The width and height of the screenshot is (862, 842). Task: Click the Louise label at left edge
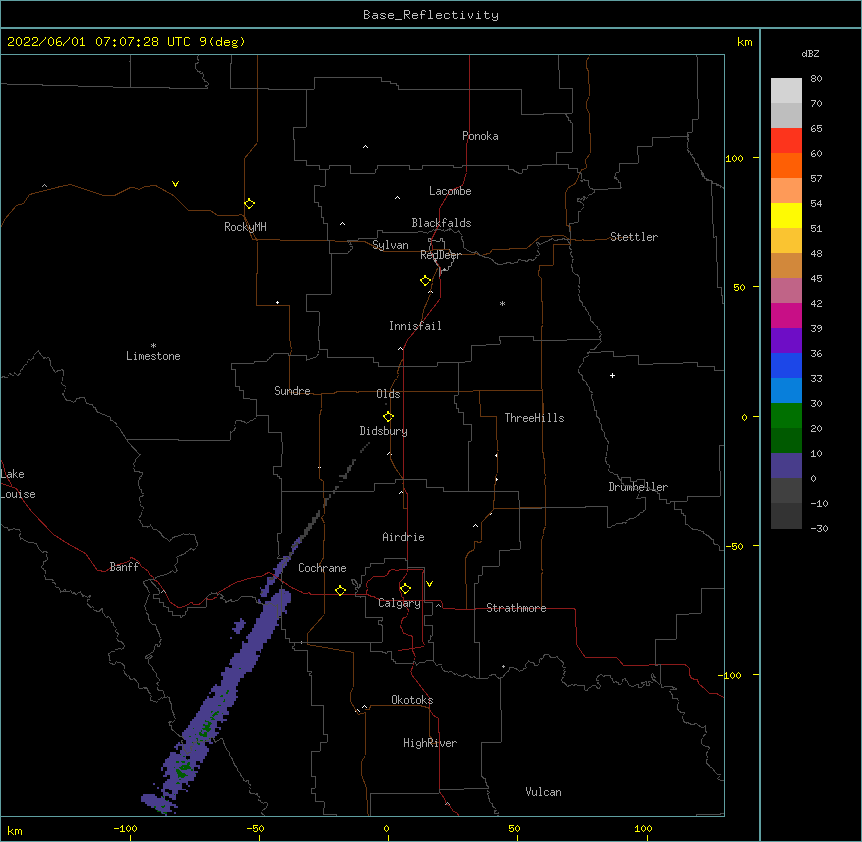tap(18, 494)
